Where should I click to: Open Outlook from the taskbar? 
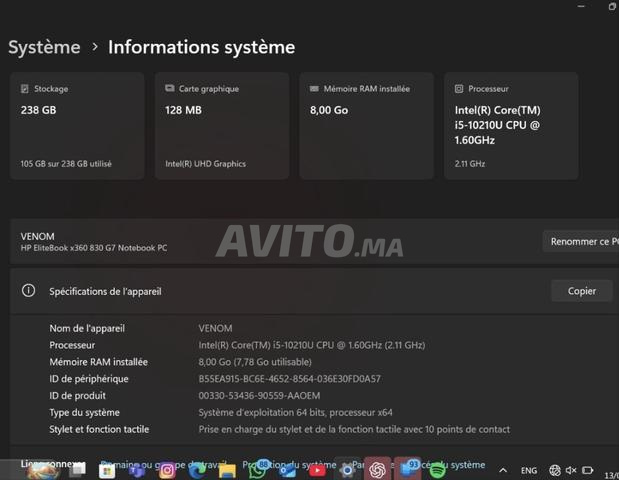pyautogui.click(x=287, y=471)
